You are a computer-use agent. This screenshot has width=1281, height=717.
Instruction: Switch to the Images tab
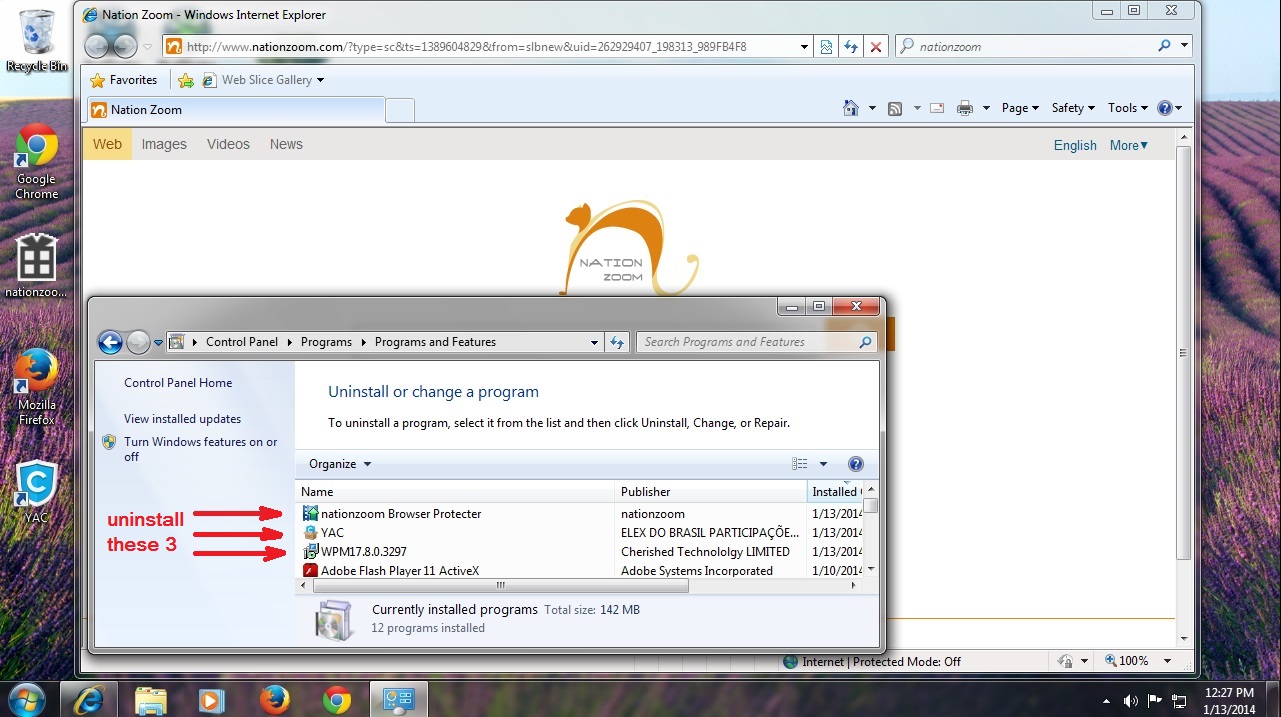point(164,144)
